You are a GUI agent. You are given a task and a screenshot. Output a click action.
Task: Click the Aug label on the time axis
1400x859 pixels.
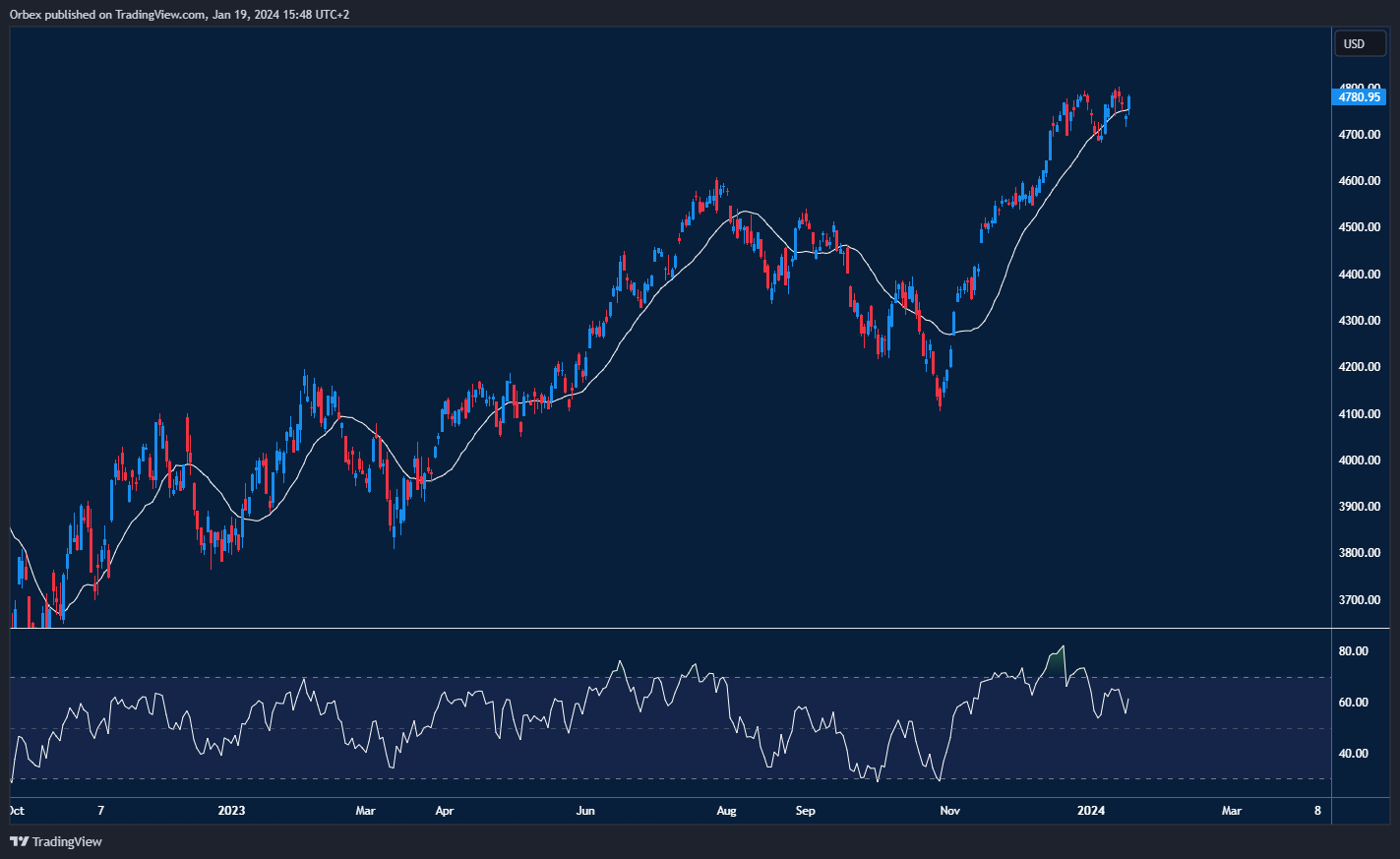click(726, 811)
